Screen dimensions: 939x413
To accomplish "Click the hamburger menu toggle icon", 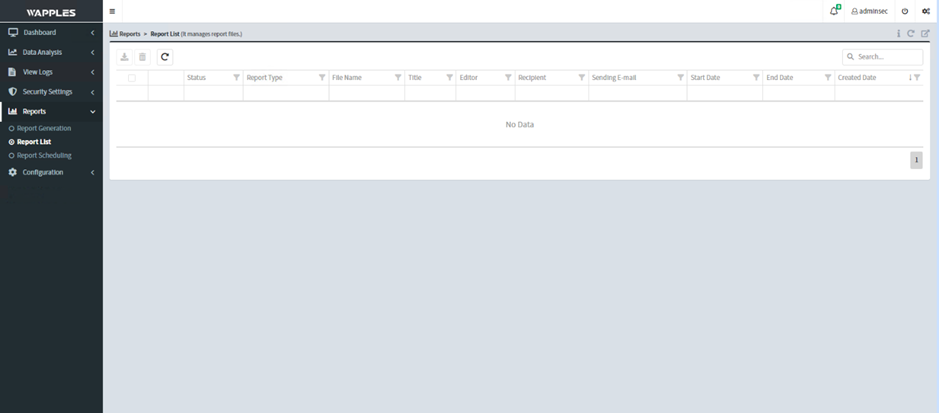I will (112, 11).
